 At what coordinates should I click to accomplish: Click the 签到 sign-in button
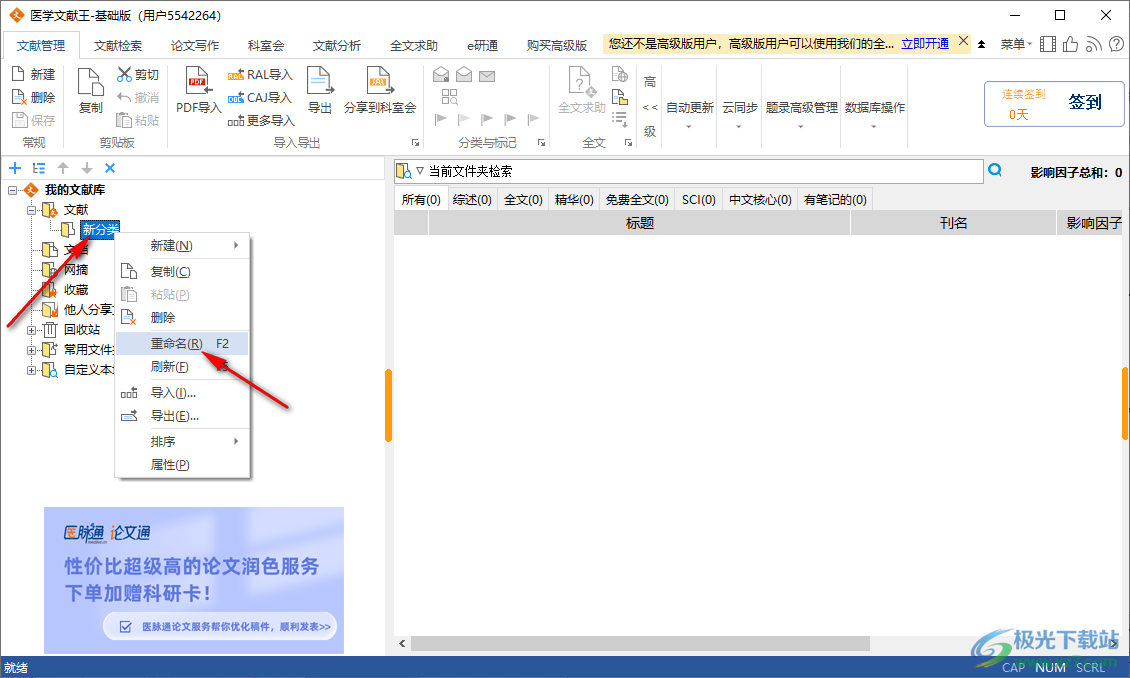[1054, 104]
